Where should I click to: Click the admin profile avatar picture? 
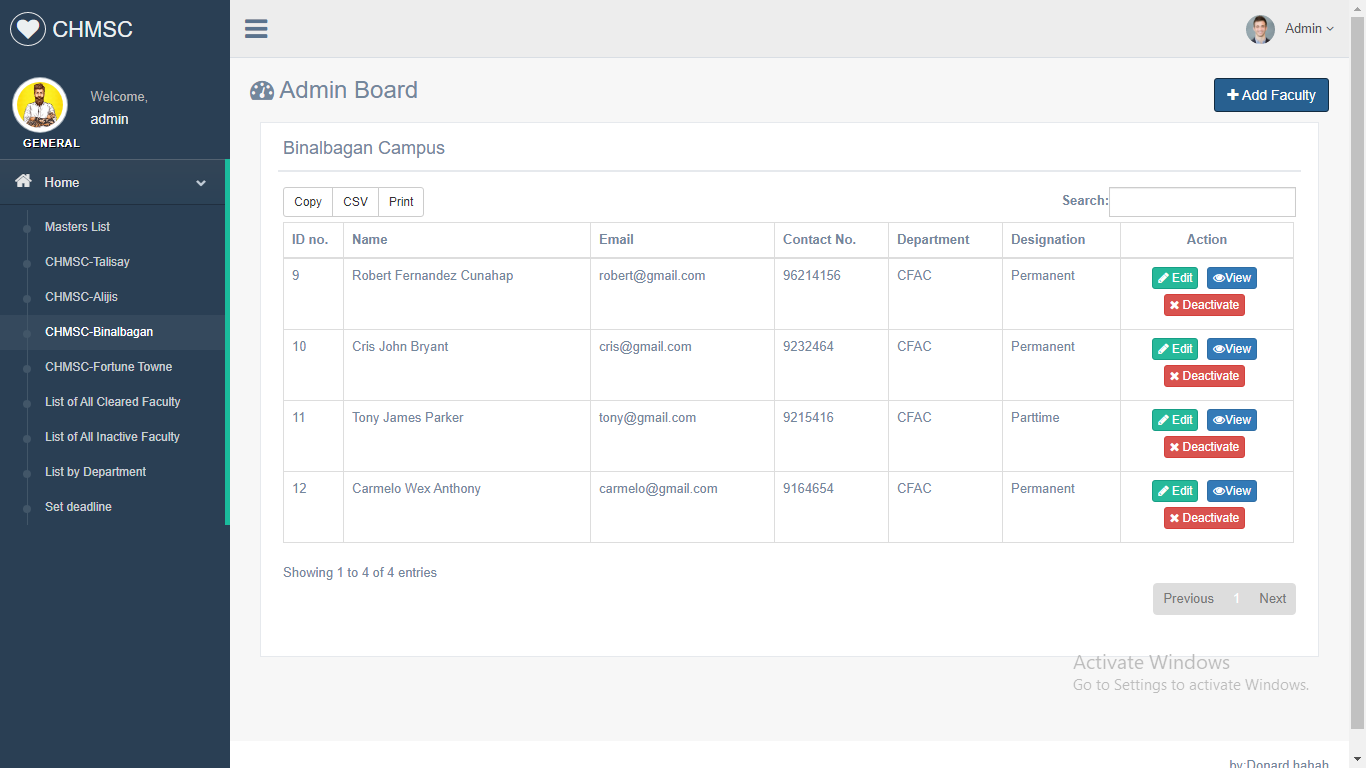pyautogui.click(x=1259, y=29)
